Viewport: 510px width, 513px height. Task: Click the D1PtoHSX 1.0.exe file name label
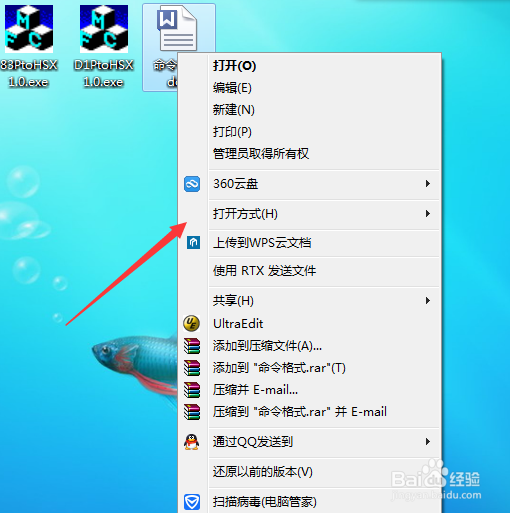pyautogui.click(x=104, y=73)
